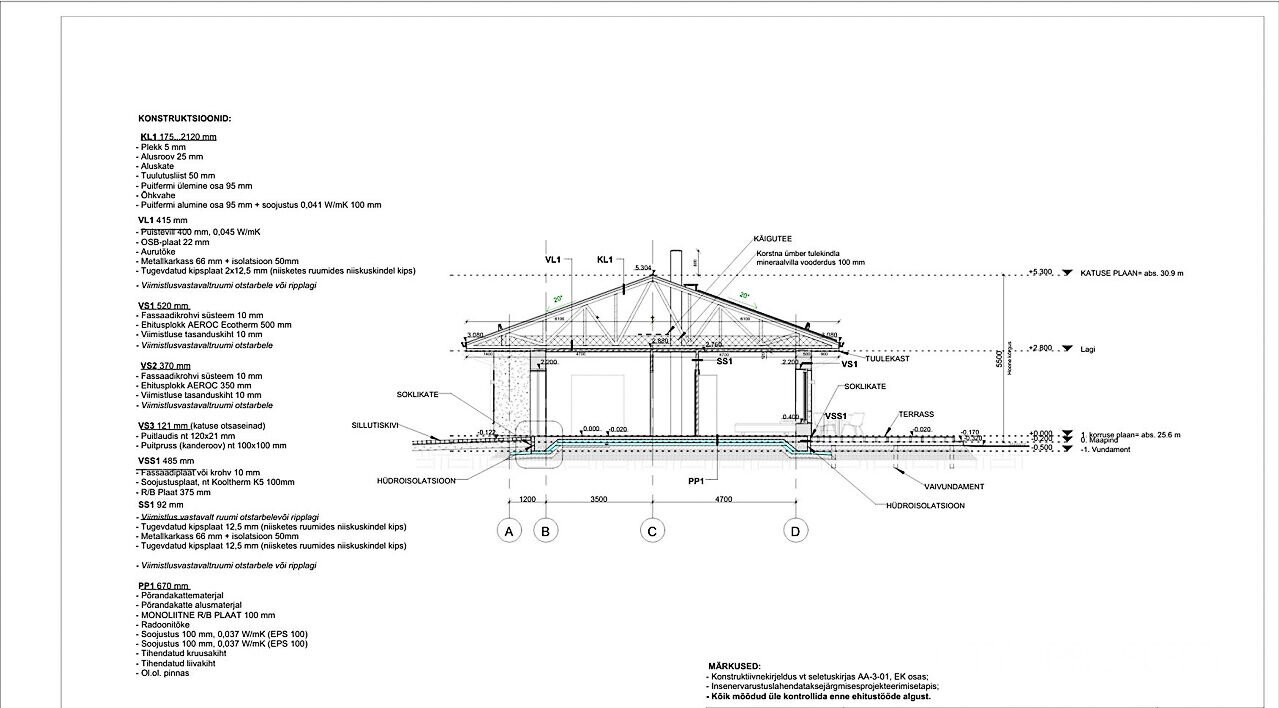Image resolution: width=1279 pixels, height=708 pixels.
Task: Select grid axis bubble C
Action: [x=653, y=531]
